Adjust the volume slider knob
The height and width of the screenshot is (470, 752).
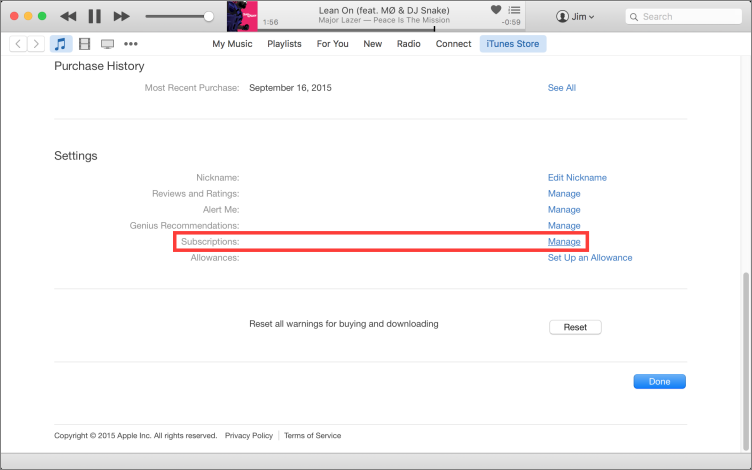pos(208,16)
